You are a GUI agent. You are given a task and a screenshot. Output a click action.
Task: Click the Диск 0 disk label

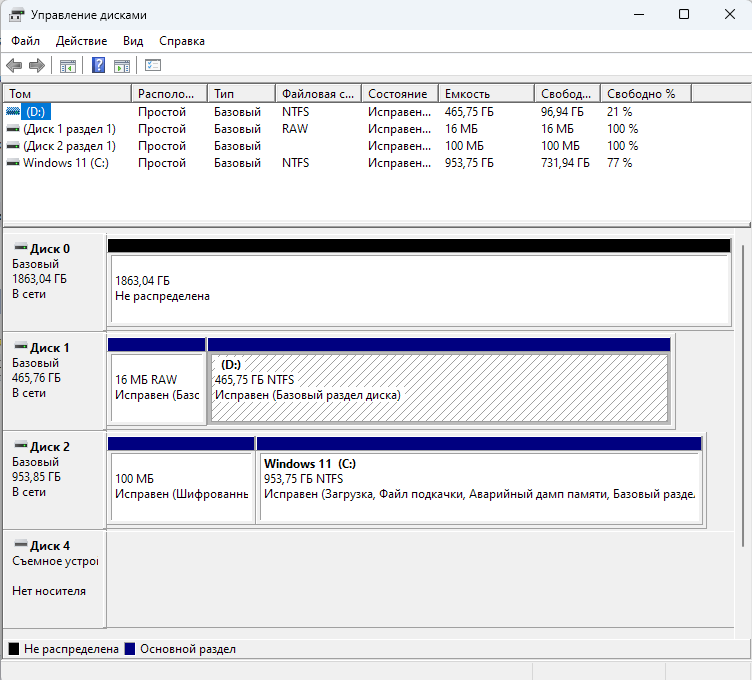(50, 249)
